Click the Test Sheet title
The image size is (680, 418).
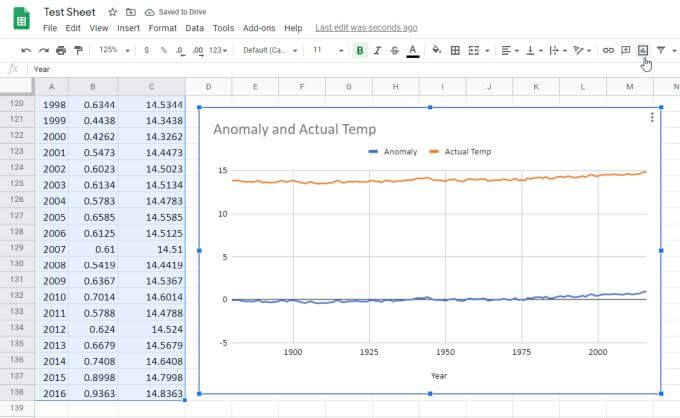point(69,12)
